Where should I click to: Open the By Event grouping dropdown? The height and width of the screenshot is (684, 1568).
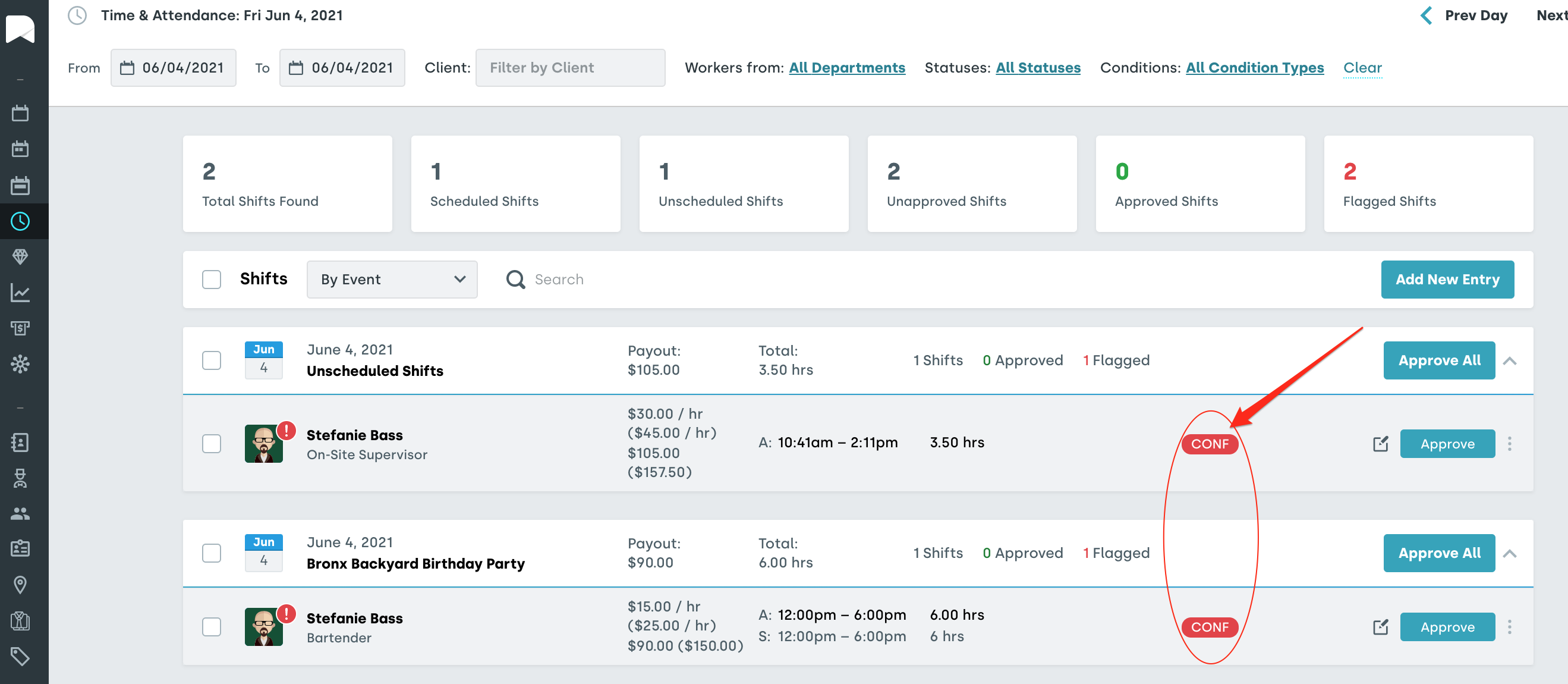coord(391,280)
